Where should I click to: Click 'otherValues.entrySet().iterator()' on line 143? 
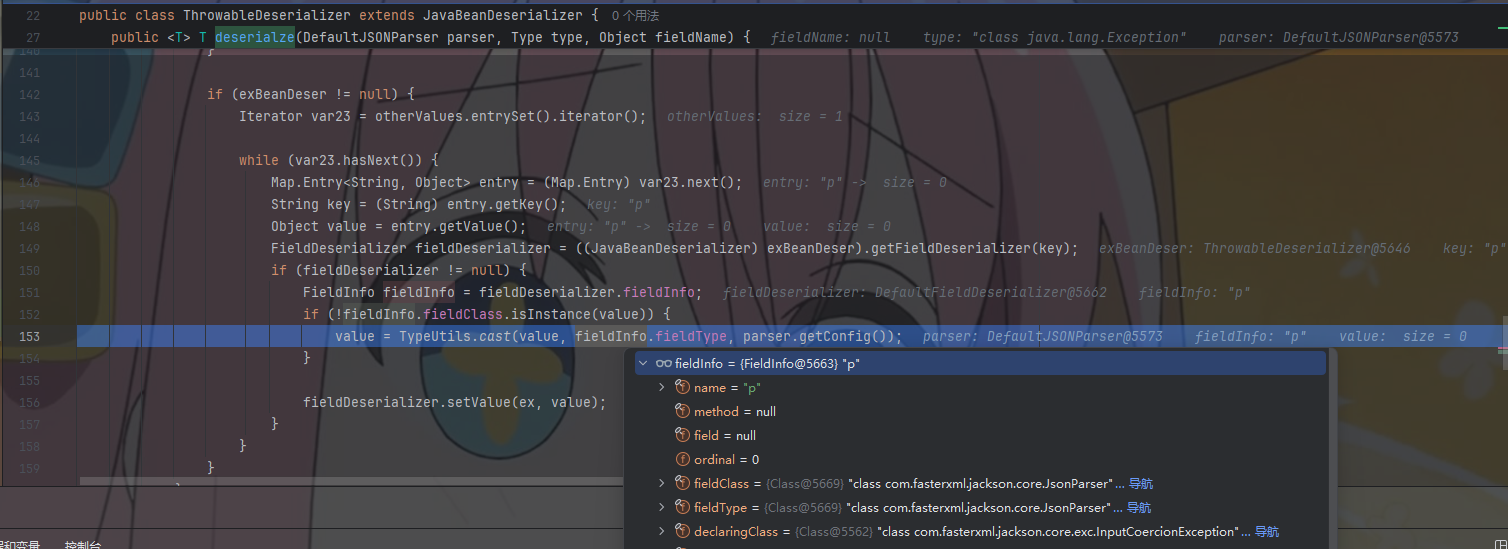tap(507, 116)
